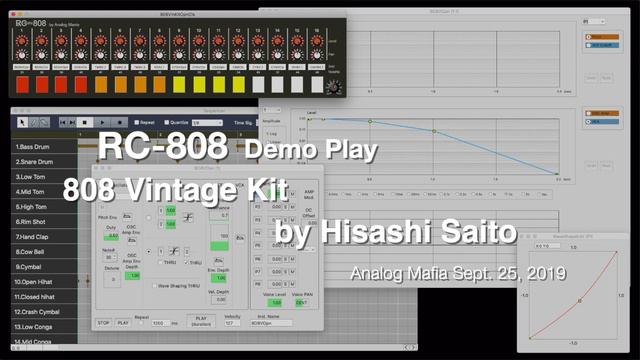The image size is (640, 360).
Task: Click the Velocity value field showing 127
Action: click(232, 323)
